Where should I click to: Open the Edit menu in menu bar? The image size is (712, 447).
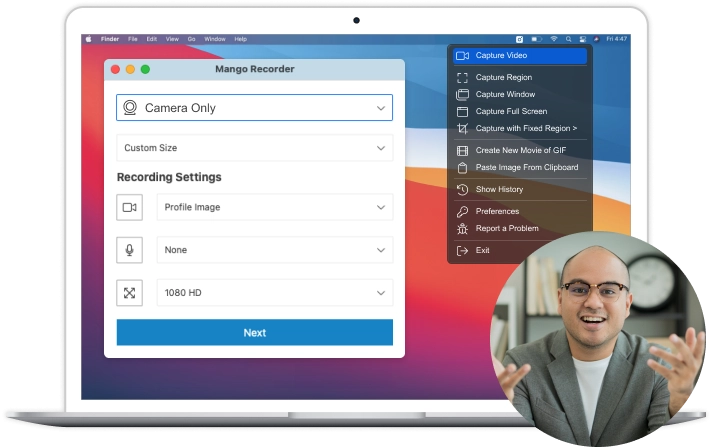coord(152,39)
